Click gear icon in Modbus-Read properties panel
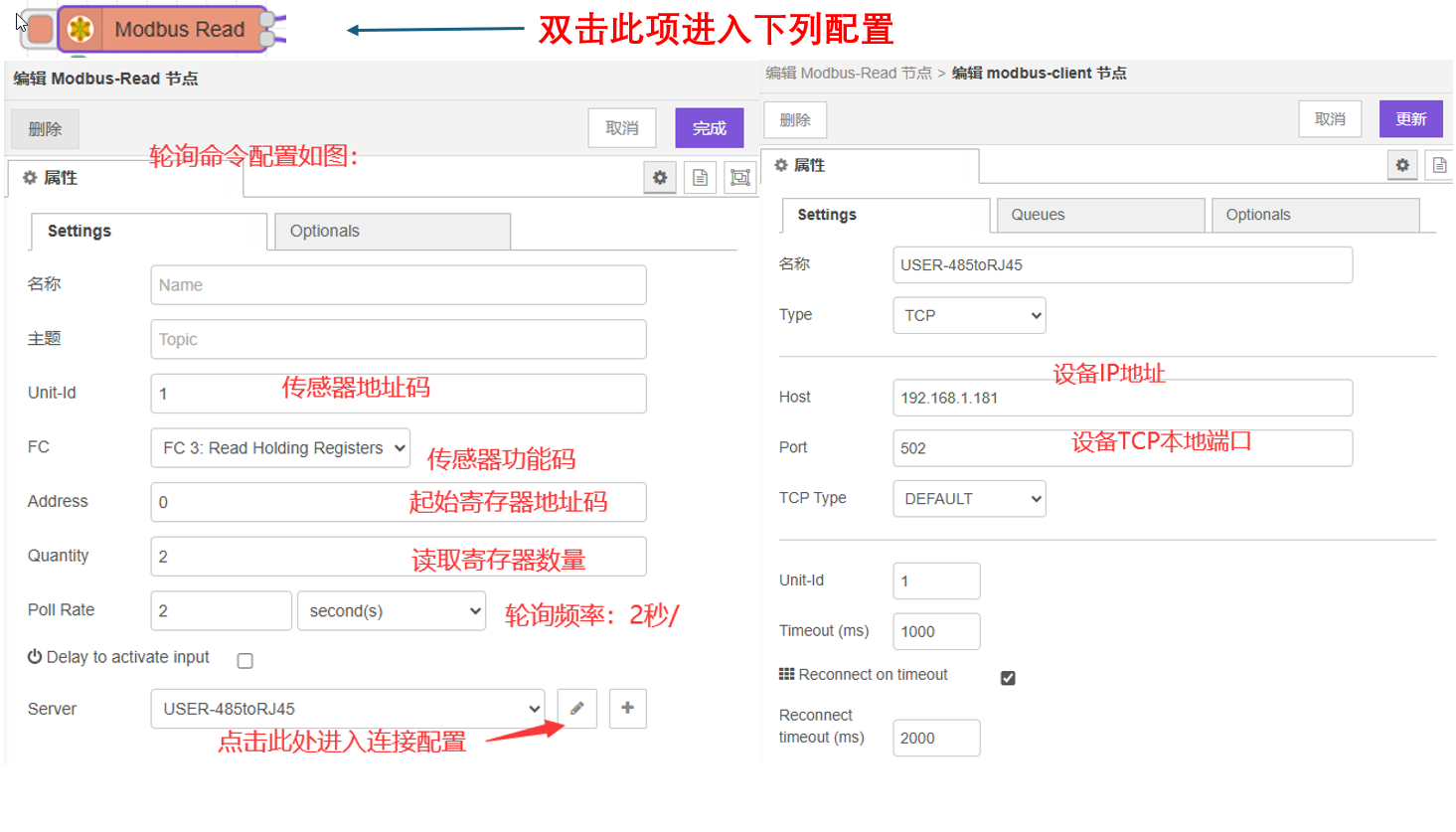 (660, 178)
